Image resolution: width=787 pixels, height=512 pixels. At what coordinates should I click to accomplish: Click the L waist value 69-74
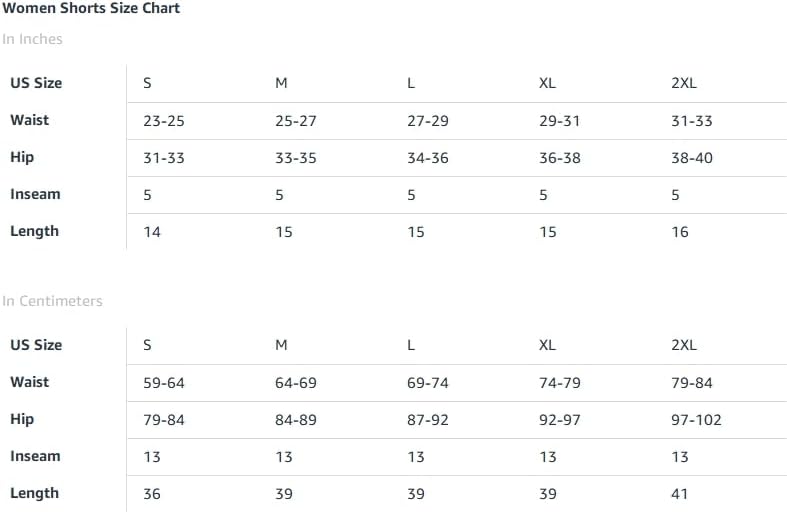[x=428, y=383]
